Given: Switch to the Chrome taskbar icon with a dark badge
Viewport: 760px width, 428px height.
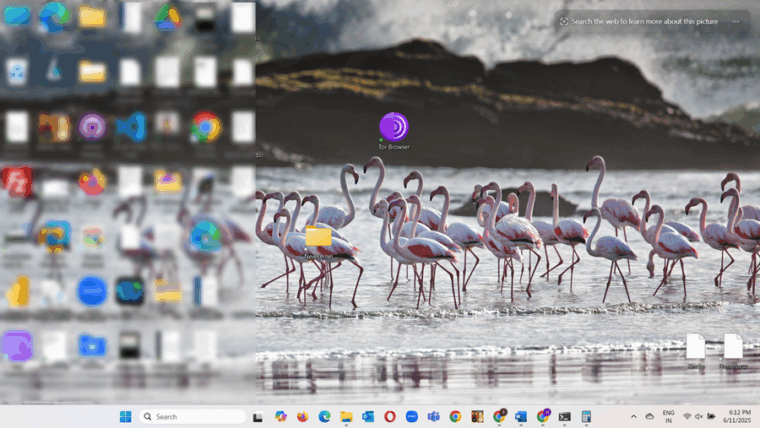Looking at the screenshot, I should pyautogui.click(x=499, y=416).
